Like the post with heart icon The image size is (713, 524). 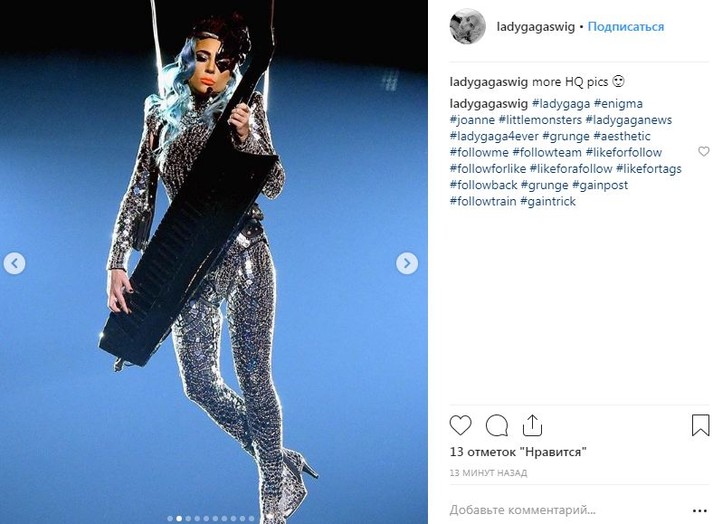tap(460, 426)
